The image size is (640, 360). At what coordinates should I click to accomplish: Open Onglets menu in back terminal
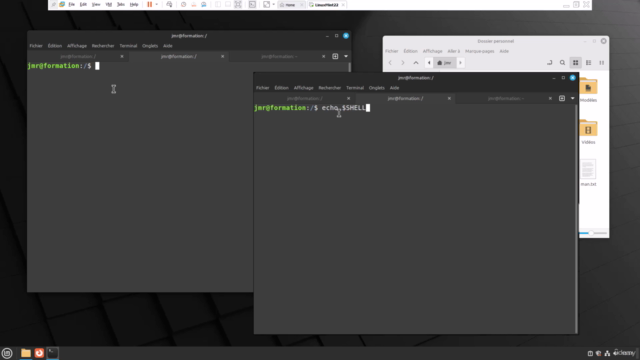(150, 46)
